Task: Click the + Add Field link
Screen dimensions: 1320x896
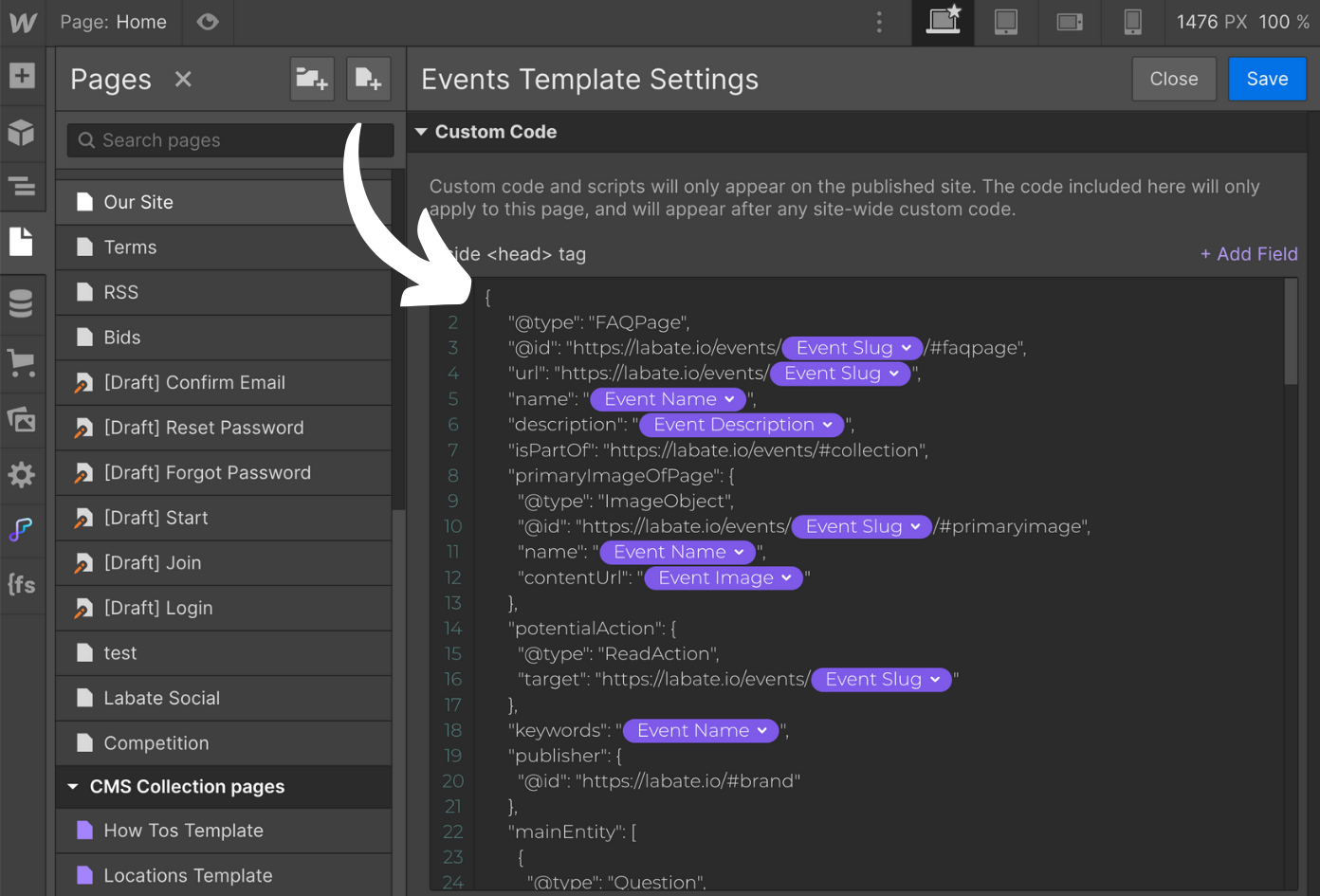Action: click(x=1249, y=254)
